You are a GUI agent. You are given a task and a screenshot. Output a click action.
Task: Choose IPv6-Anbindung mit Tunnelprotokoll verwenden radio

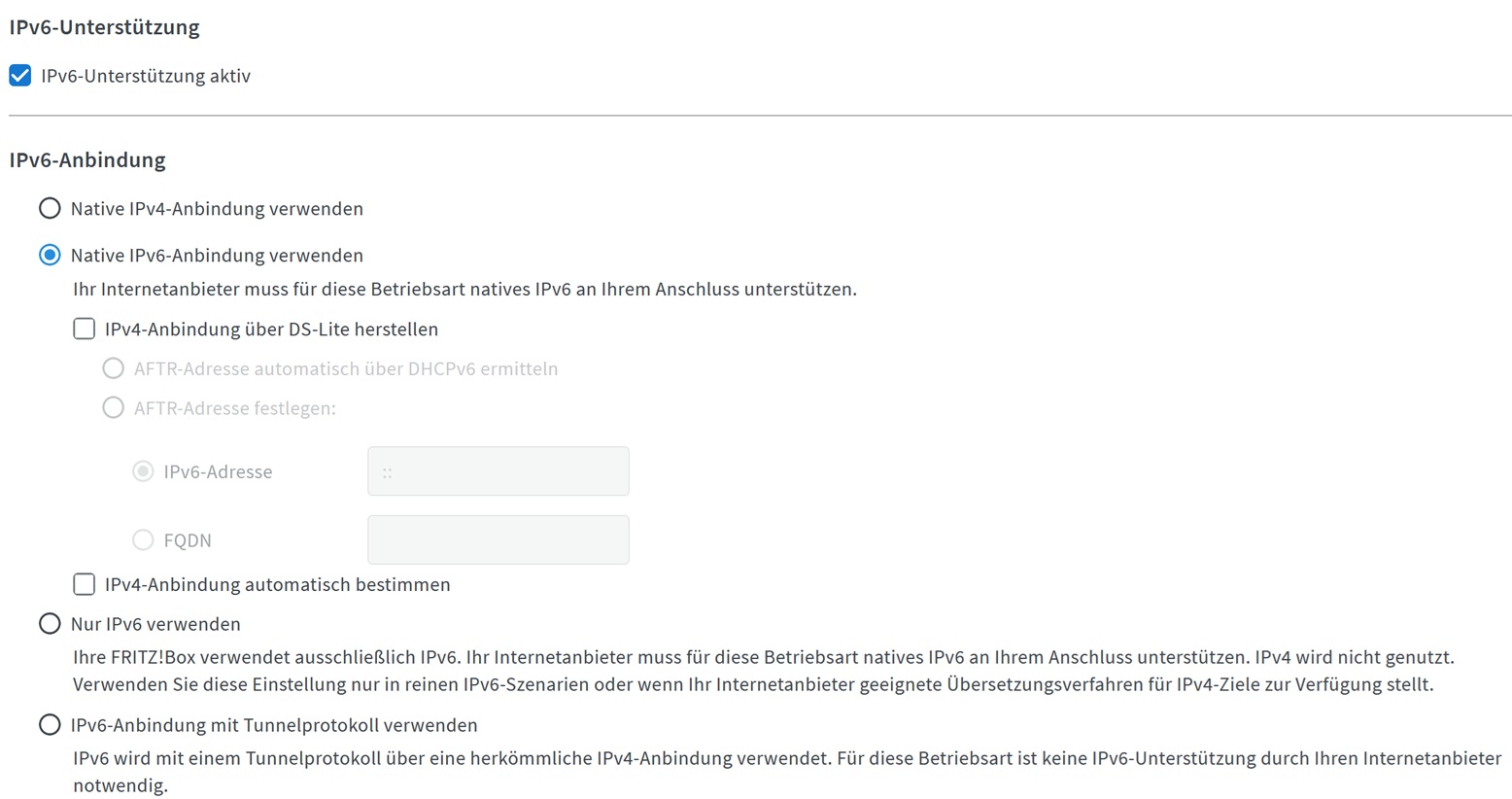tap(50, 724)
